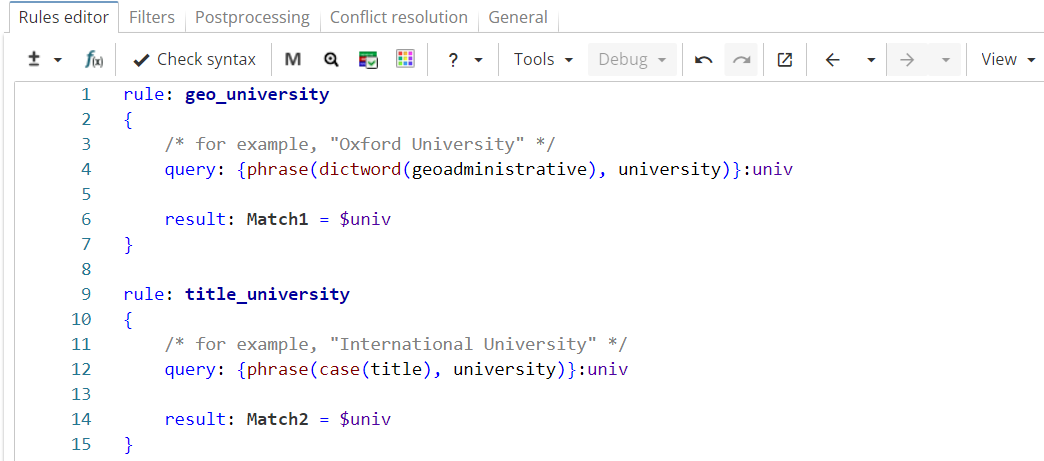Image resolution: width=1044 pixels, height=461 pixels.
Task: Click result keyword on line 6
Action: point(195,219)
